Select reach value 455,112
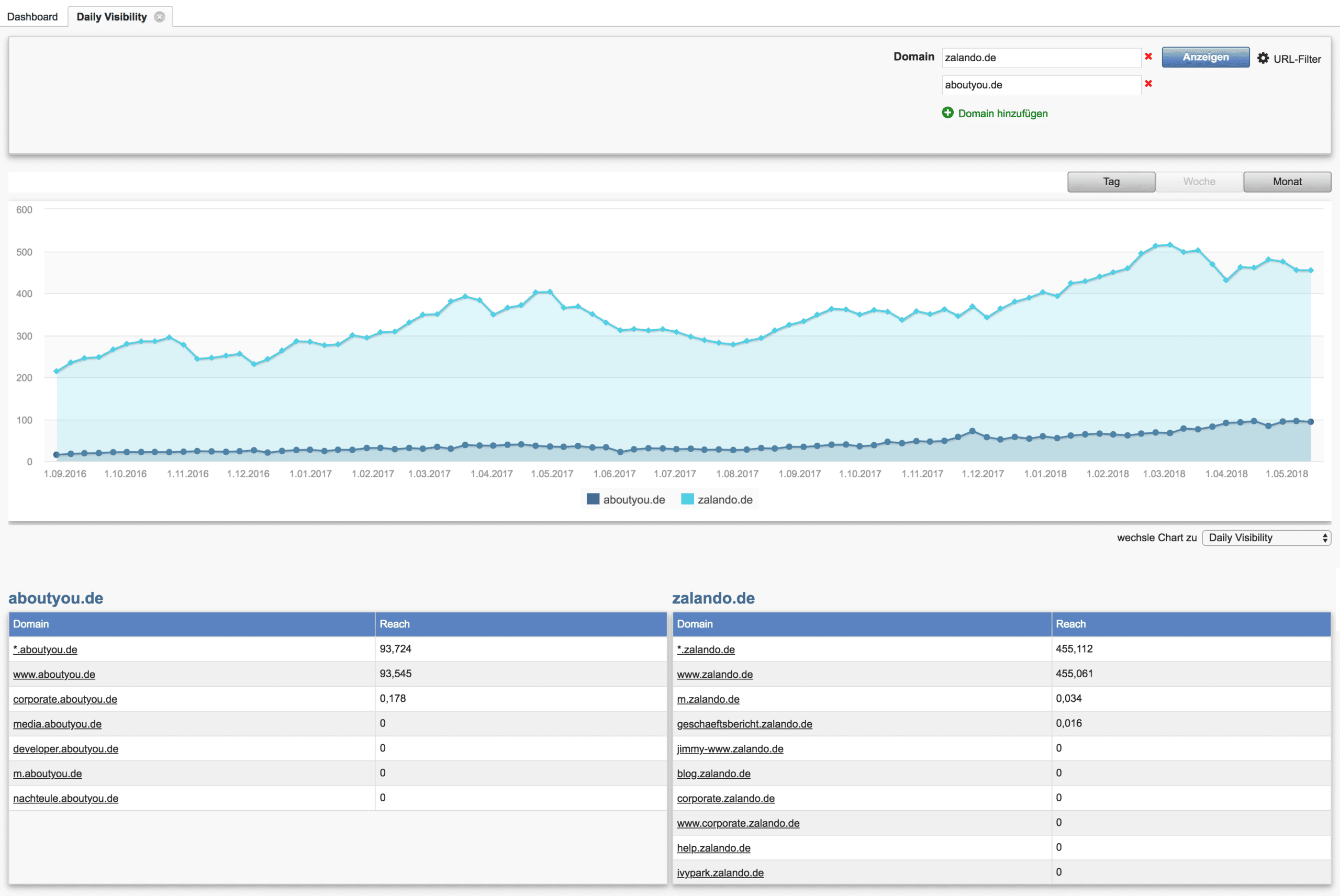Screen dimensions: 1340x896 click(1074, 649)
